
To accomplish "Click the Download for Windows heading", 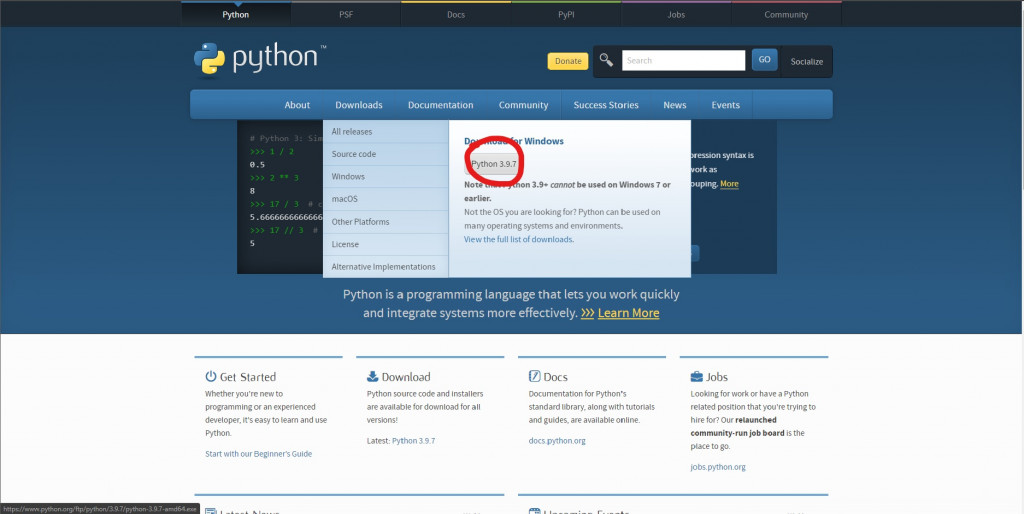I will pyautogui.click(x=514, y=141).
